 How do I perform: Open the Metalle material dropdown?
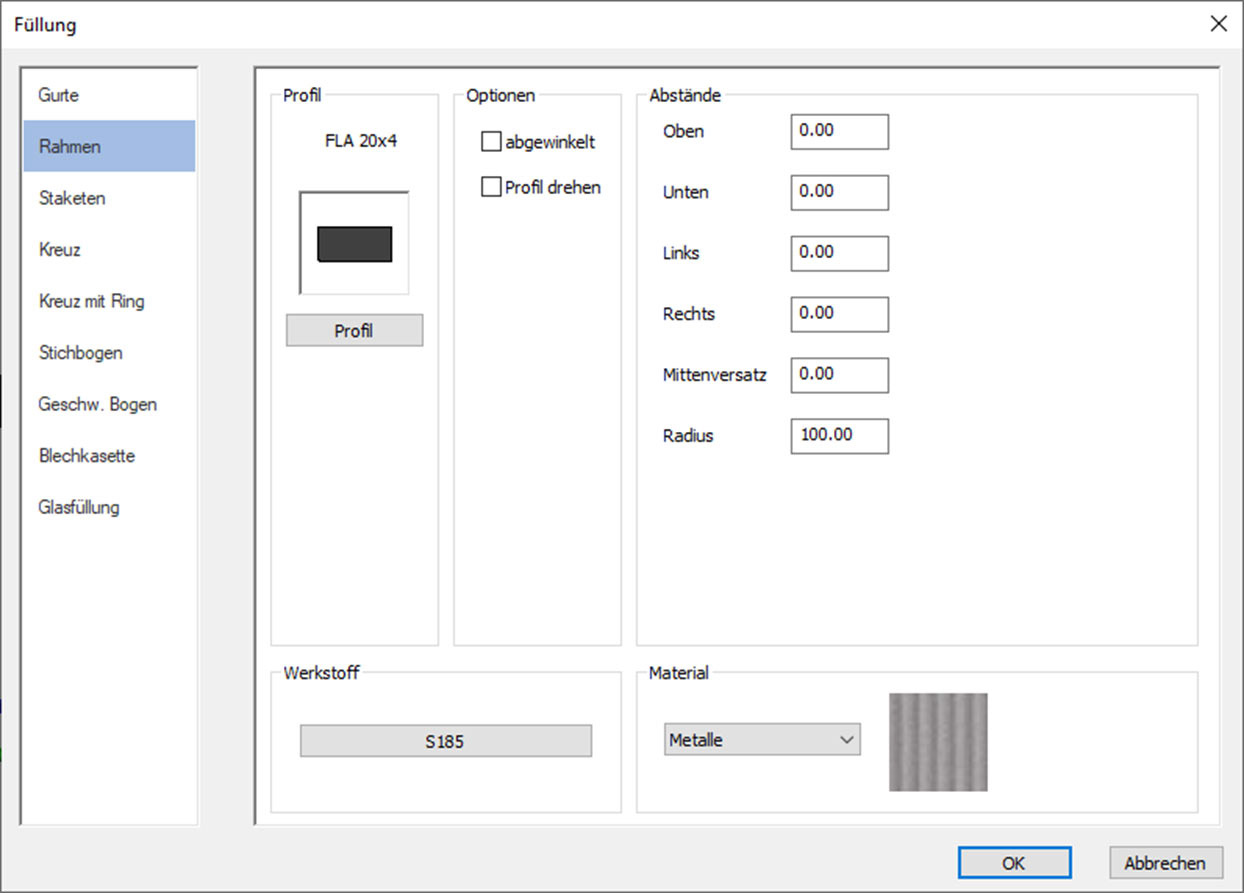pos(762,740)
